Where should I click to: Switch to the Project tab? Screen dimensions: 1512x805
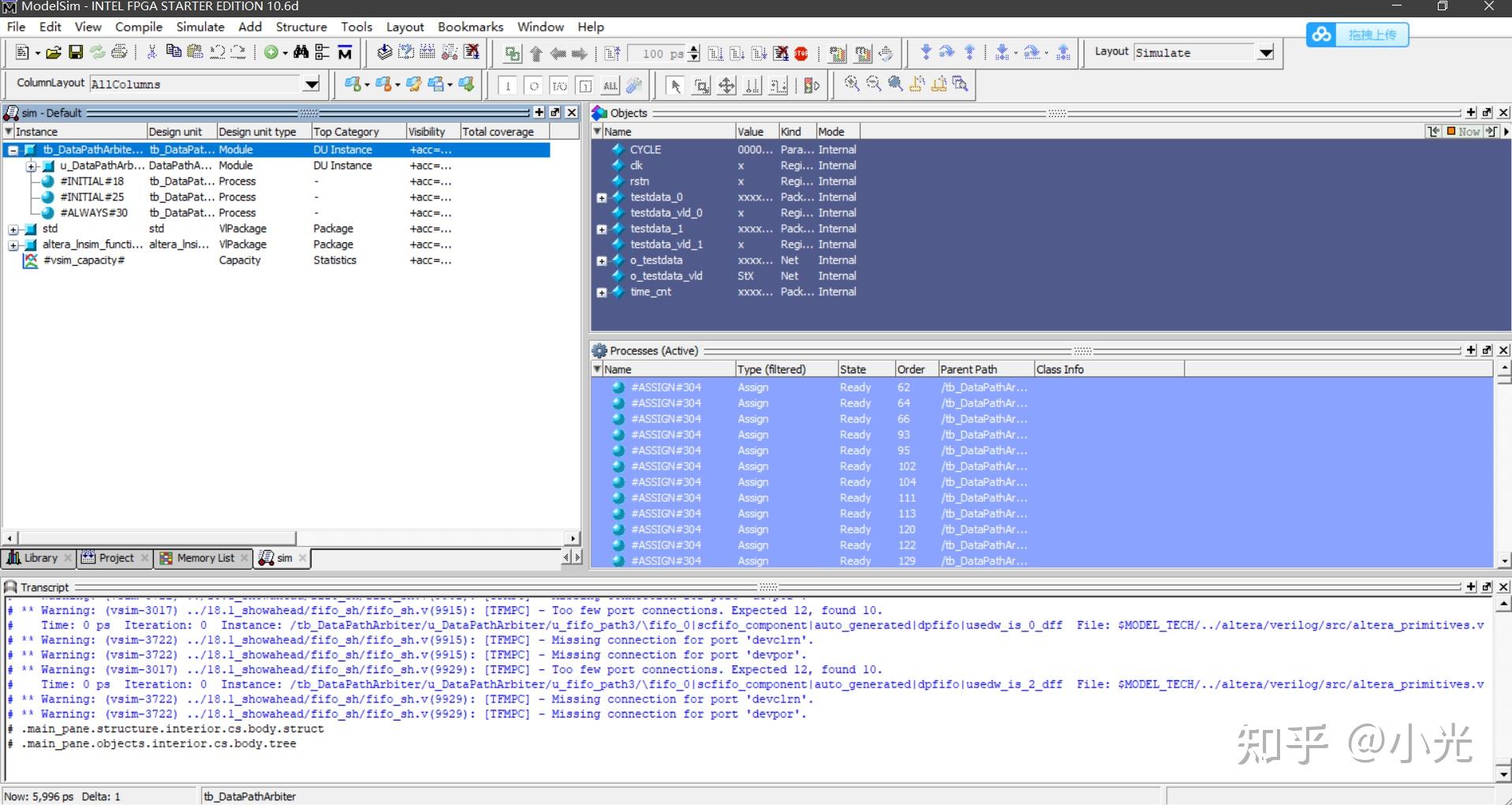(115, 558)
